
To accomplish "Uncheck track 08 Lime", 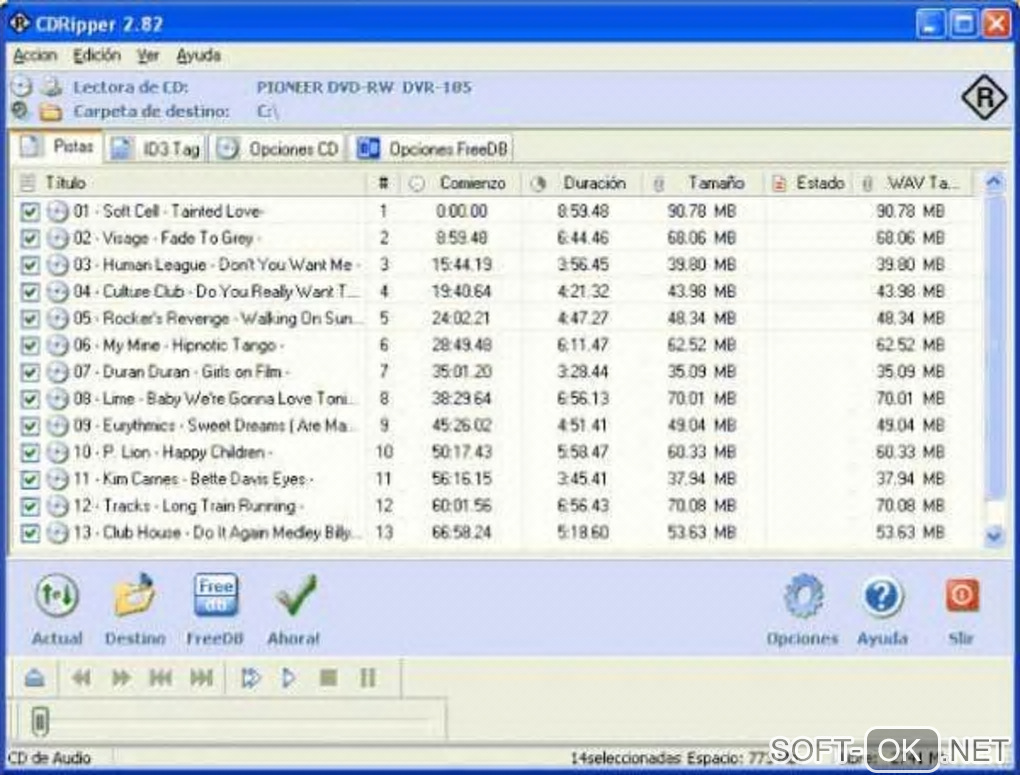I will tap(30, 399).
